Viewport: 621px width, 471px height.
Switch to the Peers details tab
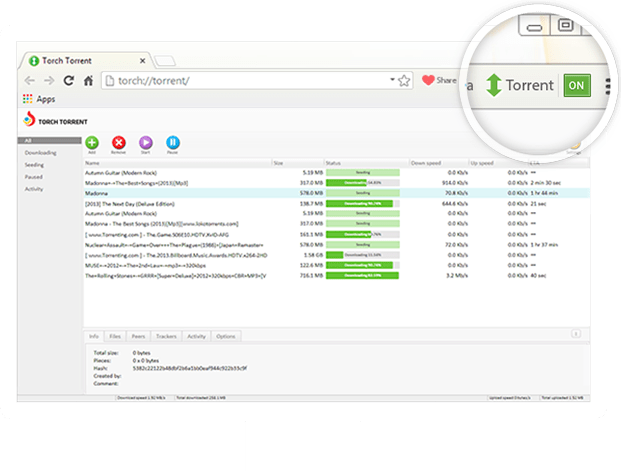click(138, 336)
